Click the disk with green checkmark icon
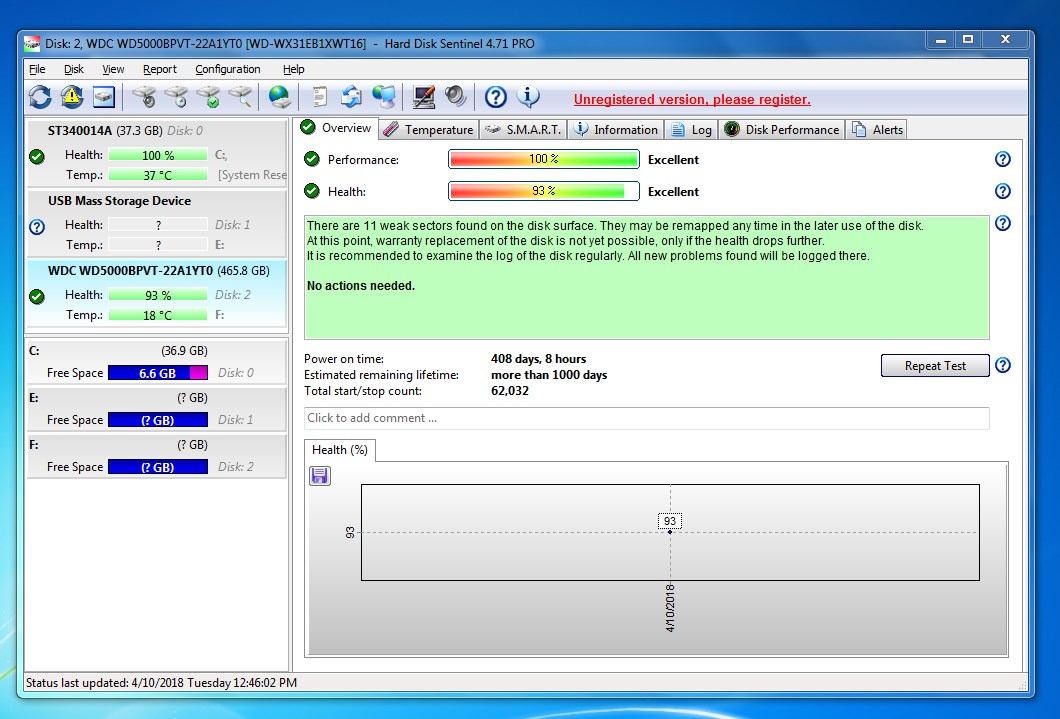The height and width of the screenshot is (719, 1060). 210,97
